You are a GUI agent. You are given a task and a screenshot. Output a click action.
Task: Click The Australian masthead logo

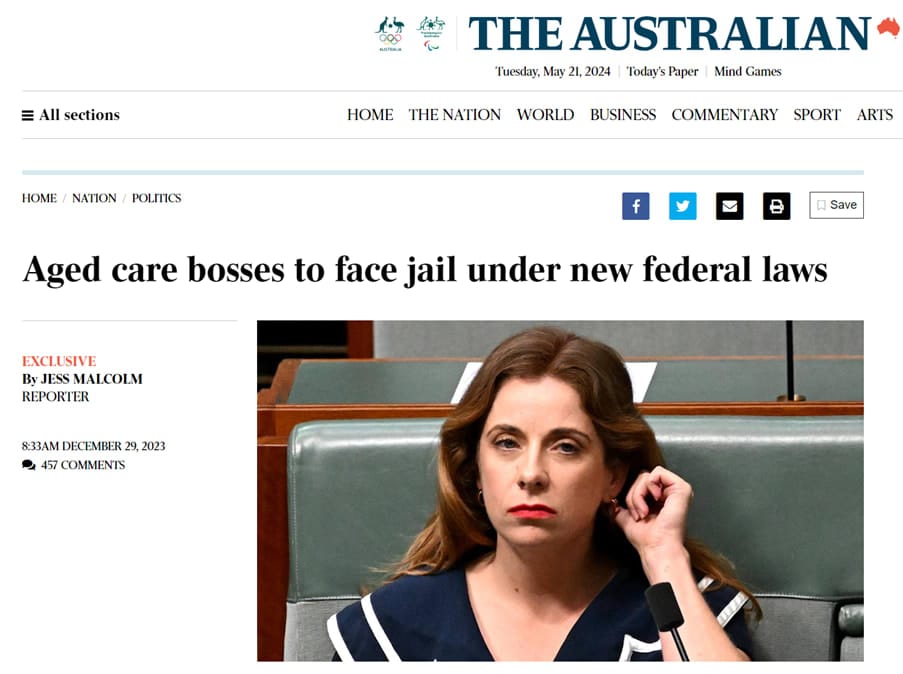pos(669,33)
